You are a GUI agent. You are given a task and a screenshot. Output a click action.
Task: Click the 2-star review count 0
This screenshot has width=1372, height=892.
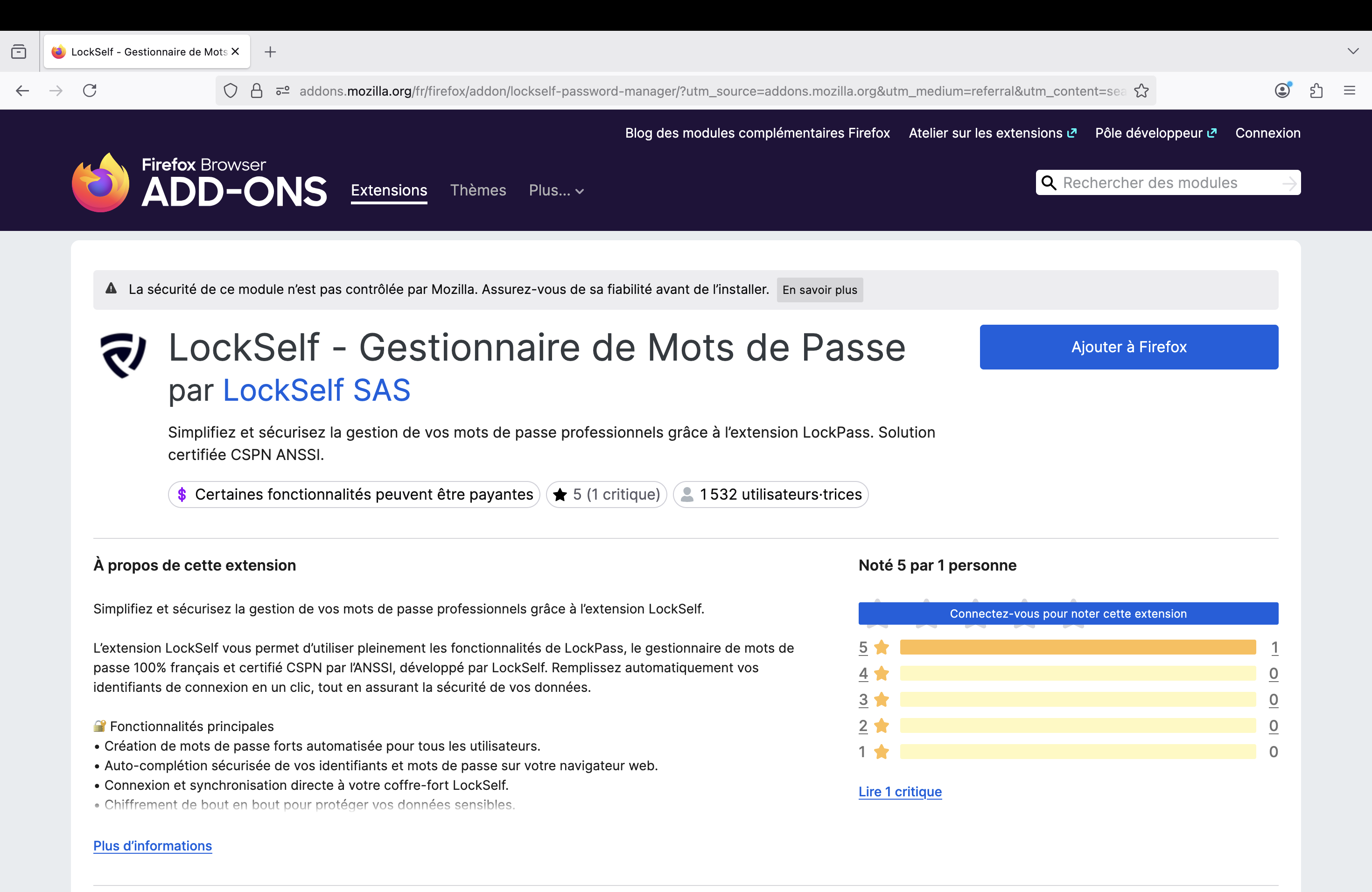[x=1274, y=726]
